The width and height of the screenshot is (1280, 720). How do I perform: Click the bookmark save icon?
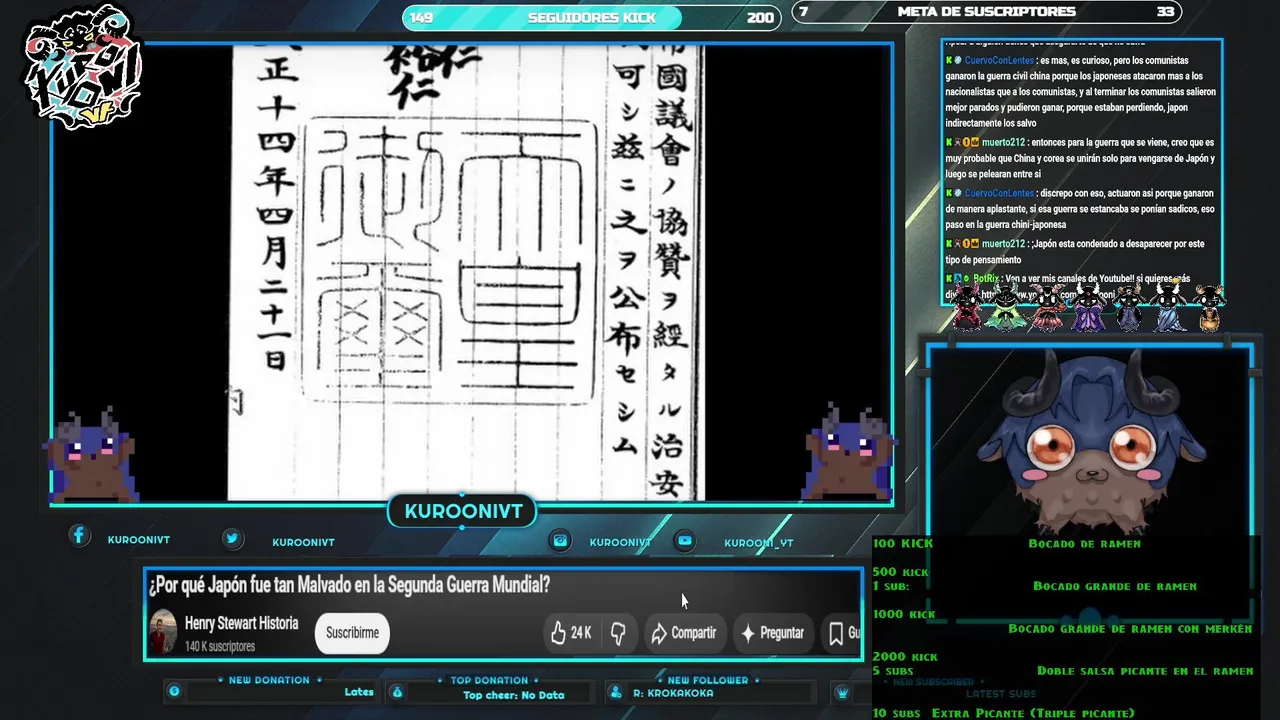836,633
